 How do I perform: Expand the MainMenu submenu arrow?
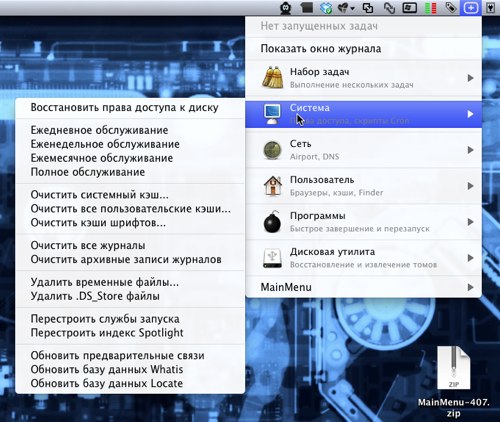coord(470,287)
